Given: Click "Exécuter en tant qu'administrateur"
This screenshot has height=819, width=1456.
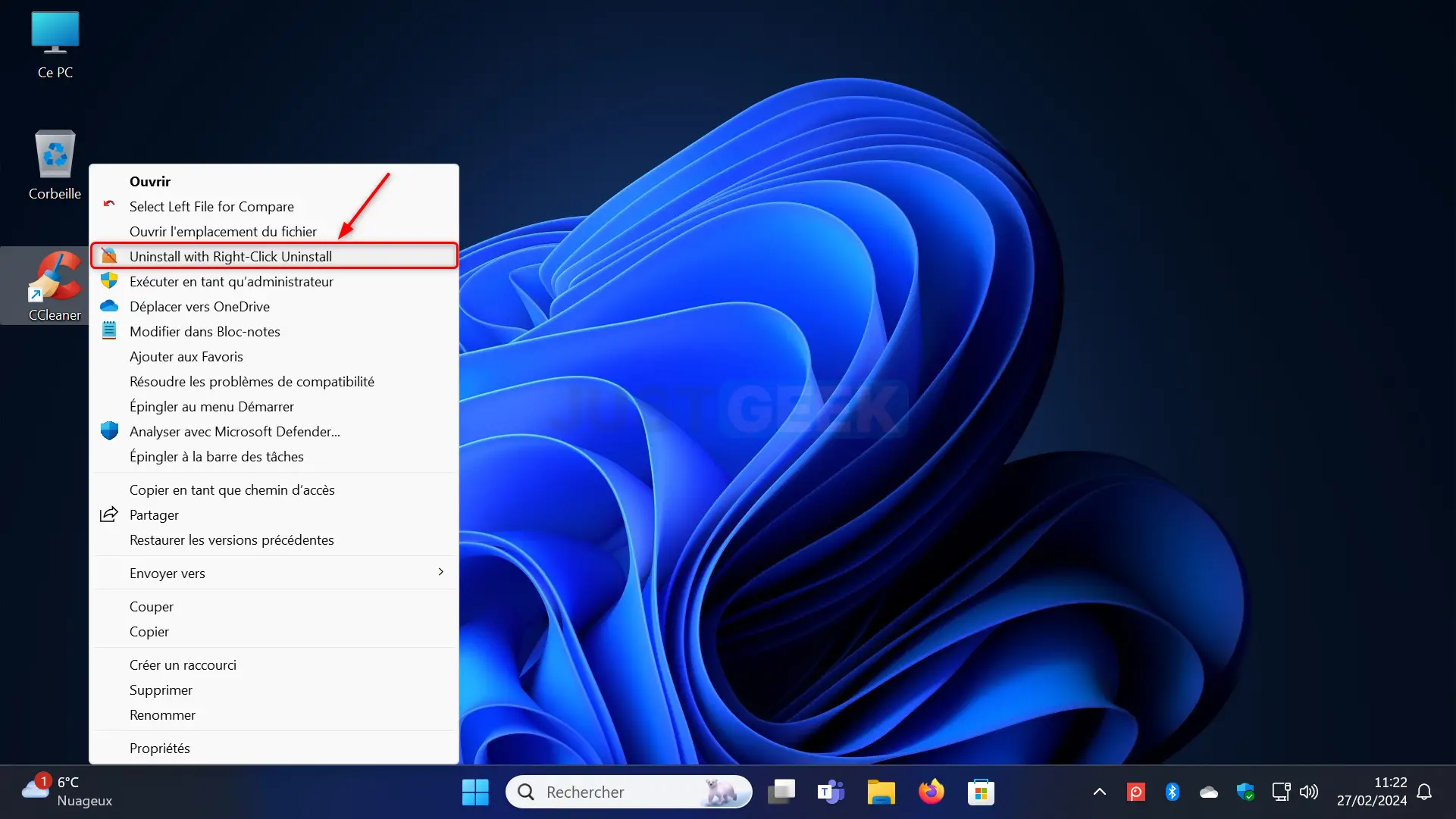Looking at the screenshot, I should [x=231, y=281].
